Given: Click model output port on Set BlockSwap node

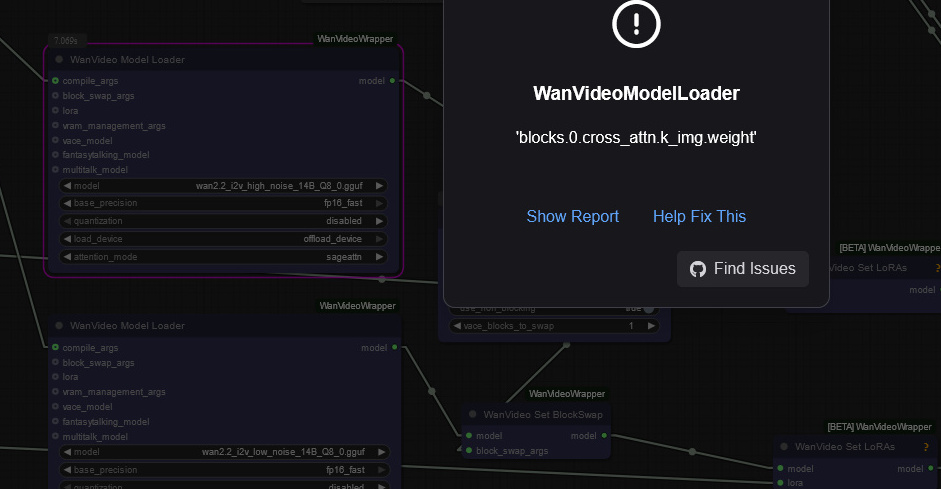Looking at the screenshot, I should 604,436.
